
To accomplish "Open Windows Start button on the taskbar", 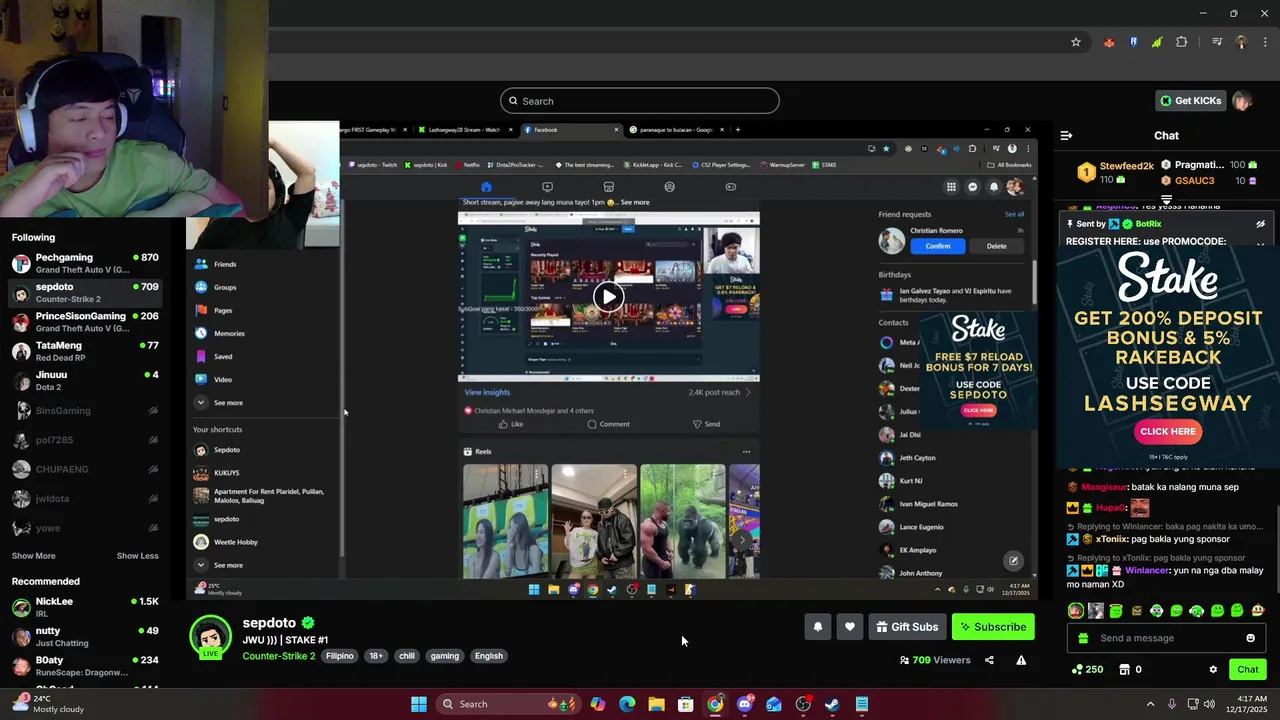I will click(x=419, y=704).
